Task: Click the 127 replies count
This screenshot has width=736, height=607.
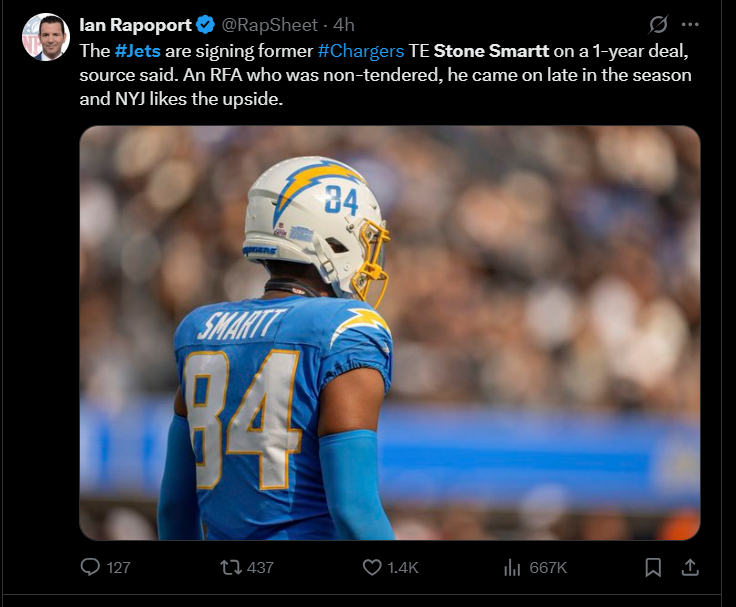Action: pyautogui.click(x=118, y=567)
